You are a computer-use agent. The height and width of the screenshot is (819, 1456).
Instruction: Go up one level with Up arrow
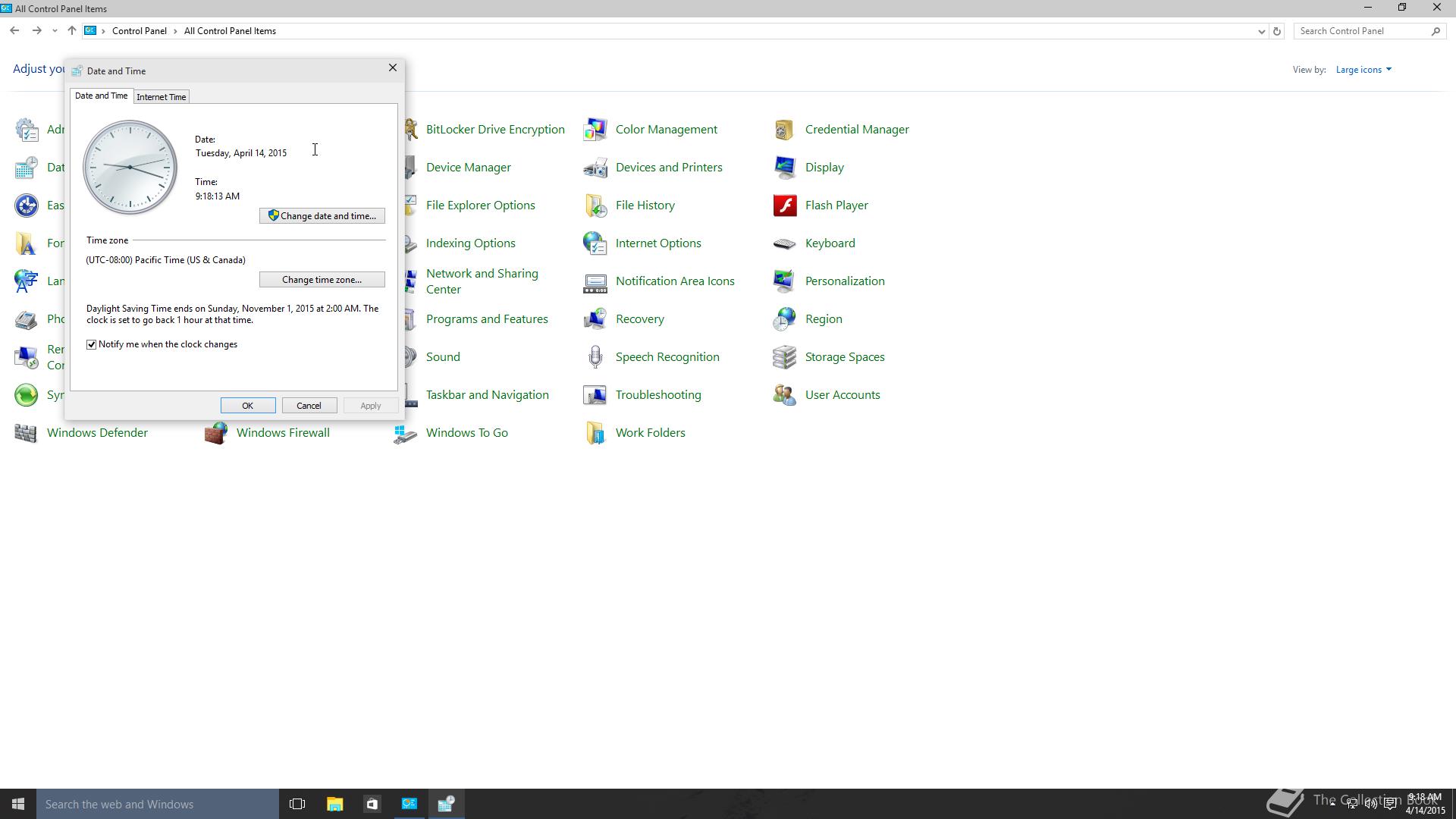pos(72,31)
